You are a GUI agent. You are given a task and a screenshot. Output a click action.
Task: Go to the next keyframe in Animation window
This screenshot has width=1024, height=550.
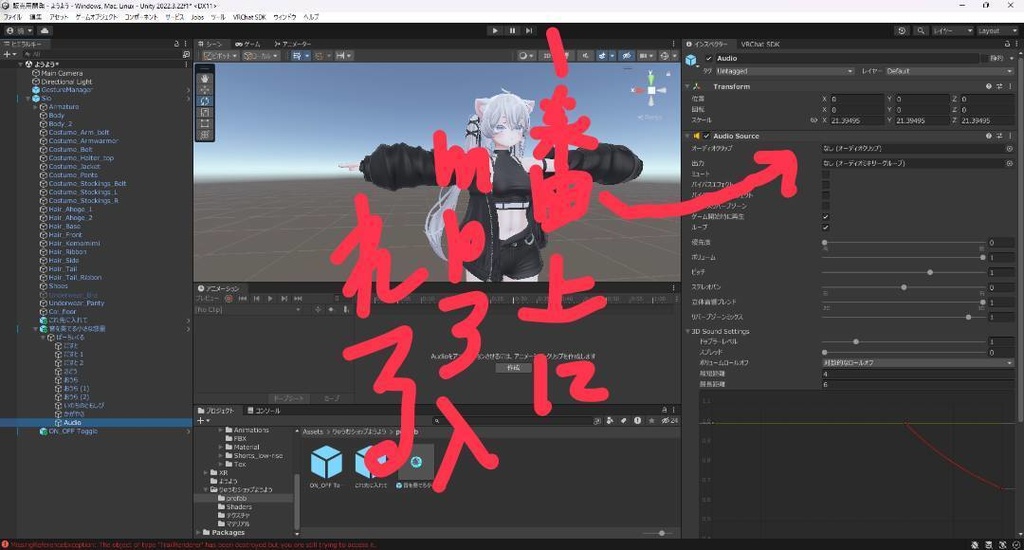coord(284,299)
